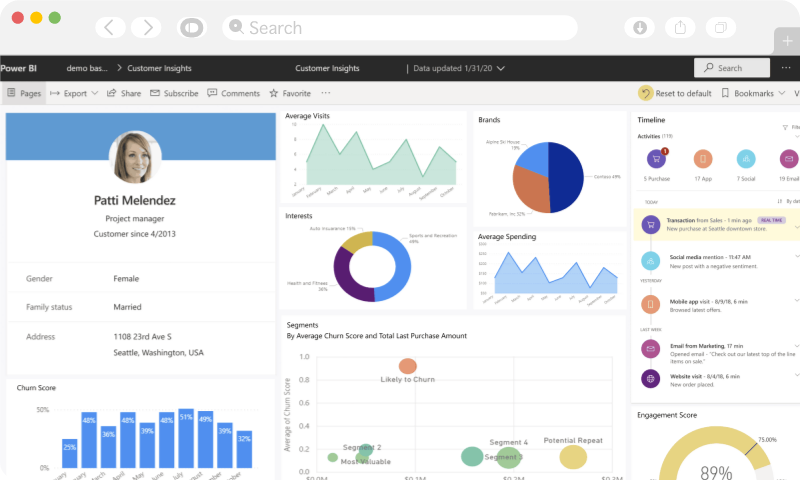Select the 17 App activity icon
This screenshot has height=480, width=800.
(x=703, y=159)
